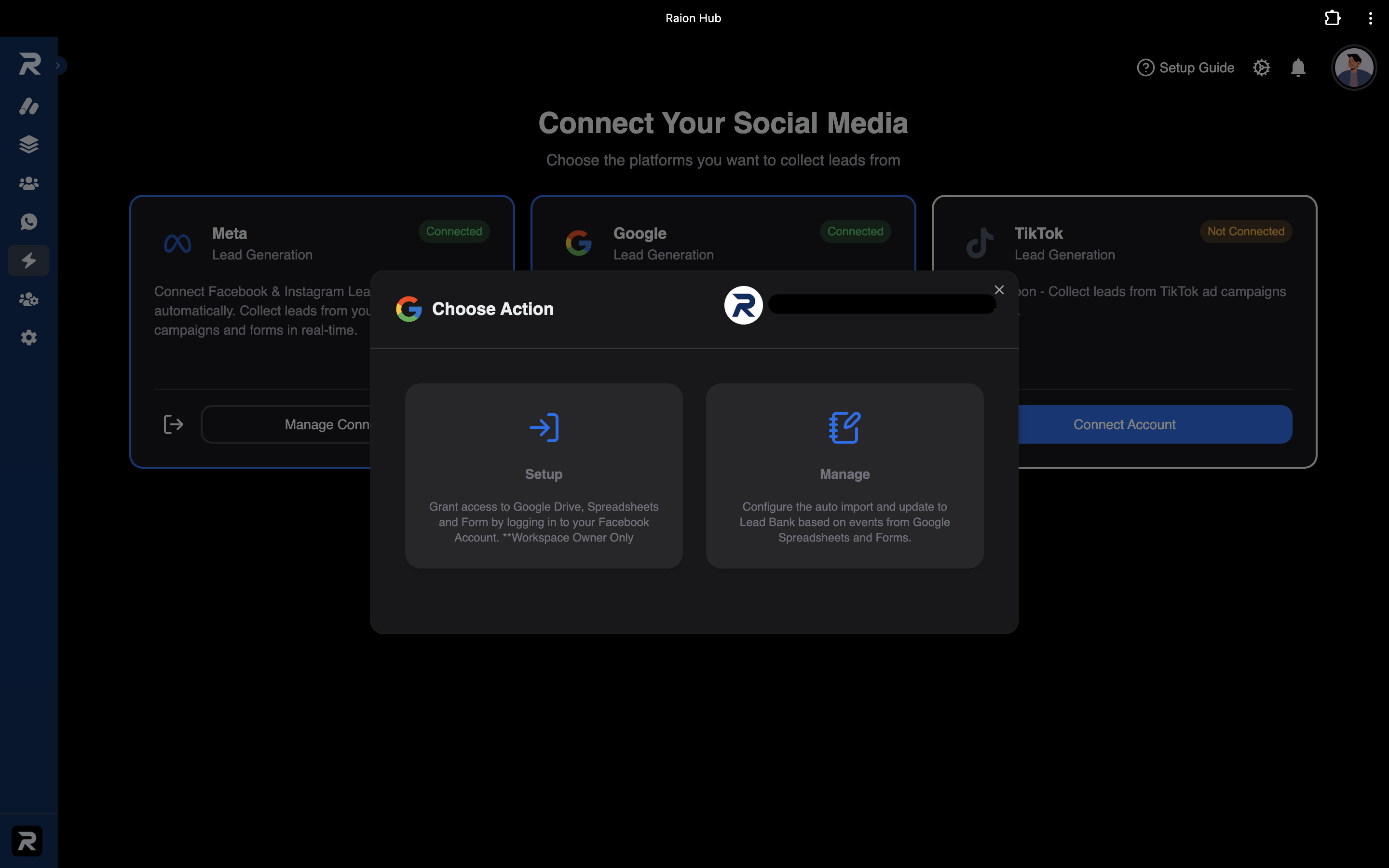Screen dimensions: 1389x868
Task: Click the Raion R logo in sidebar top
Action: (29, 64)
